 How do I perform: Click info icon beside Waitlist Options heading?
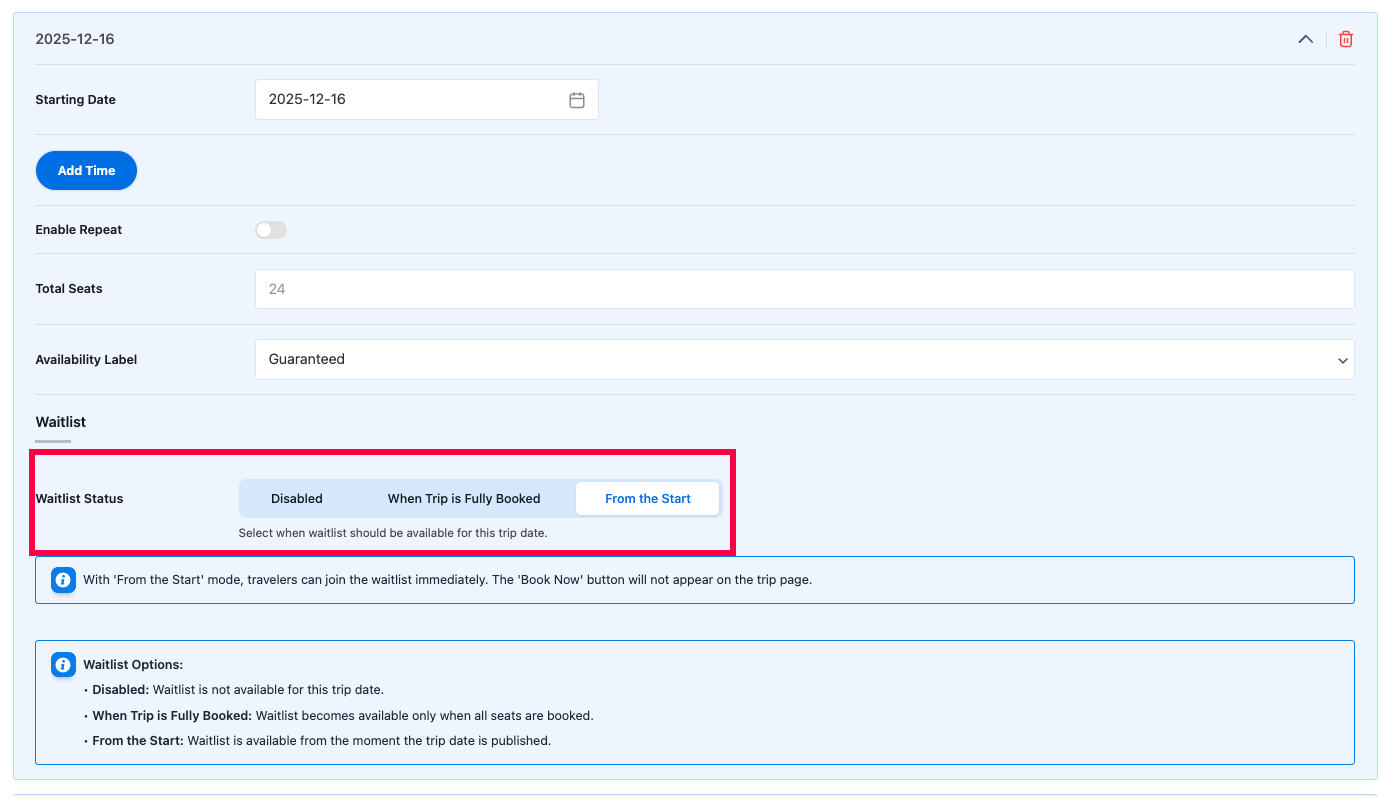tap(63, 664)
